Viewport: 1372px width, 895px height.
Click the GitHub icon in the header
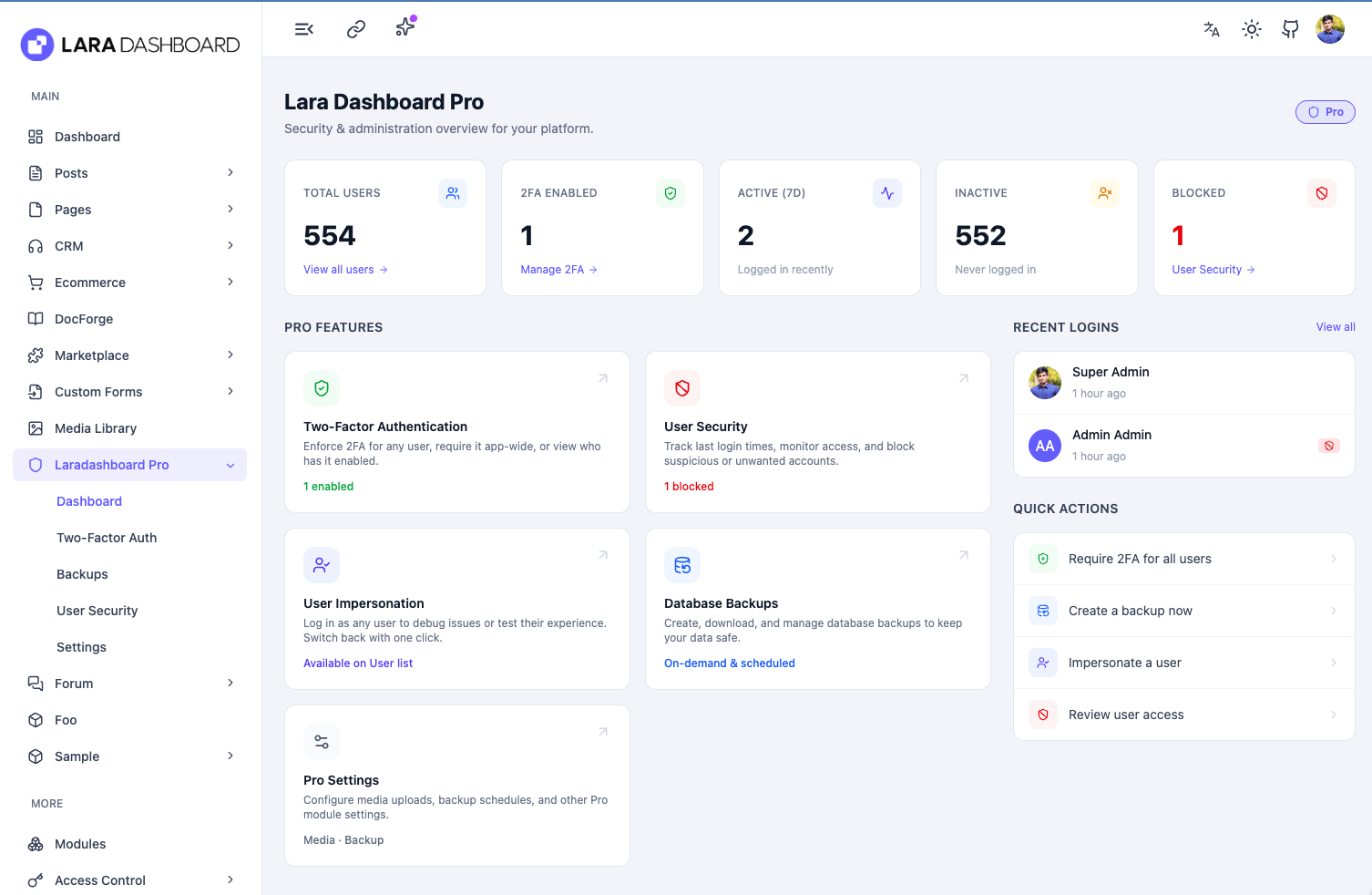point(1290,29)
